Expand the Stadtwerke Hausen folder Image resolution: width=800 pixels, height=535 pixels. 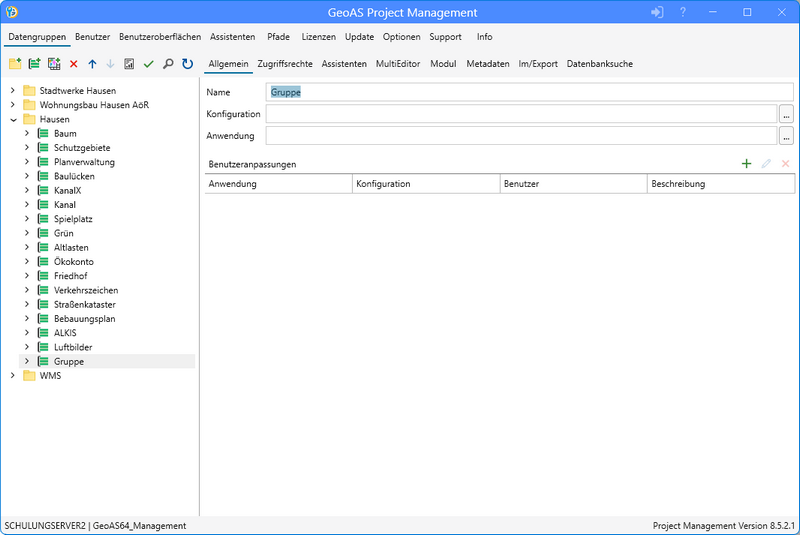[13, 91]
